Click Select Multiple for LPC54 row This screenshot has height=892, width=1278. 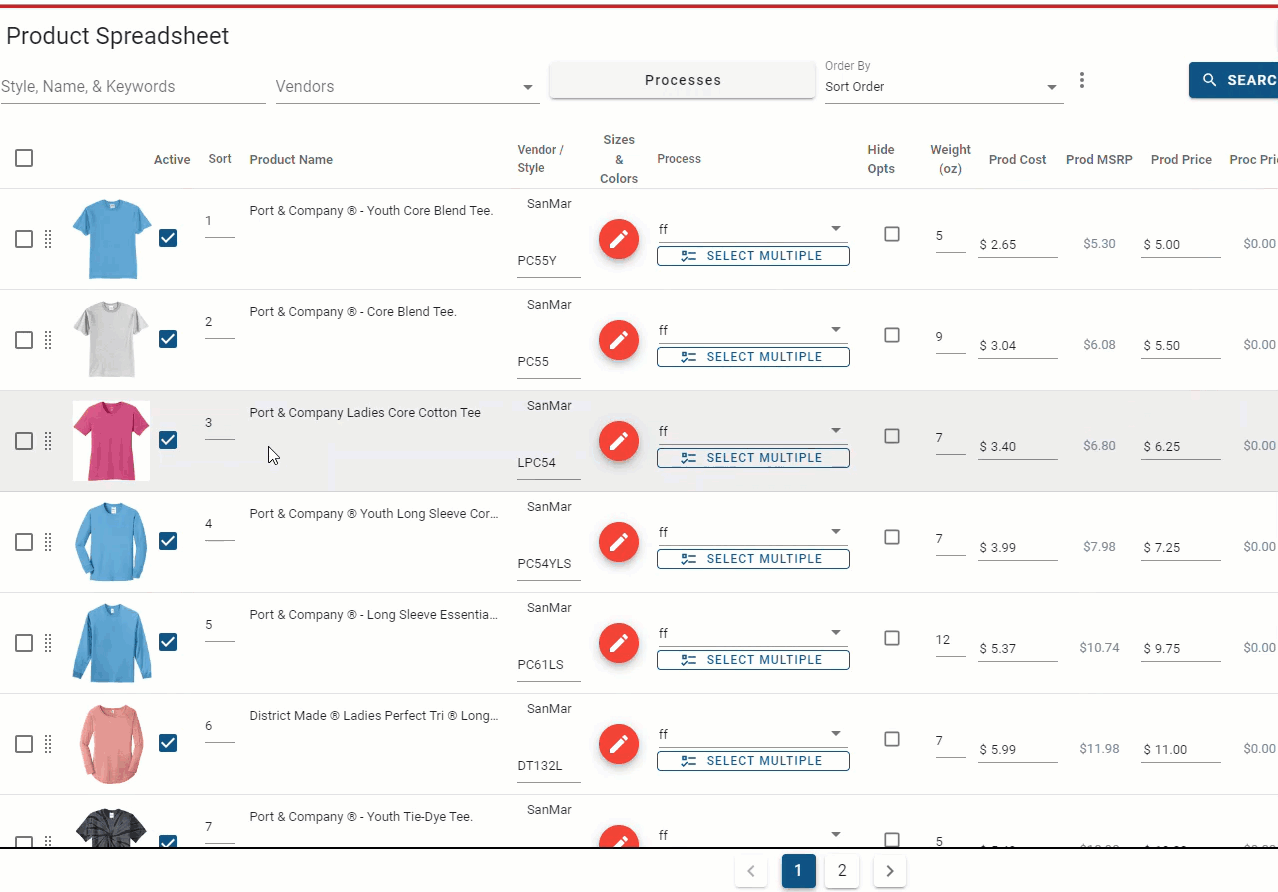(x=753, y=458)
